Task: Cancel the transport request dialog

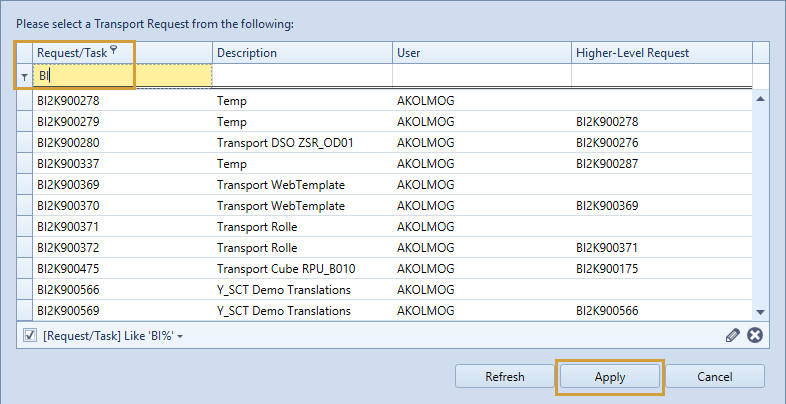Action: [x=715, y=377]
